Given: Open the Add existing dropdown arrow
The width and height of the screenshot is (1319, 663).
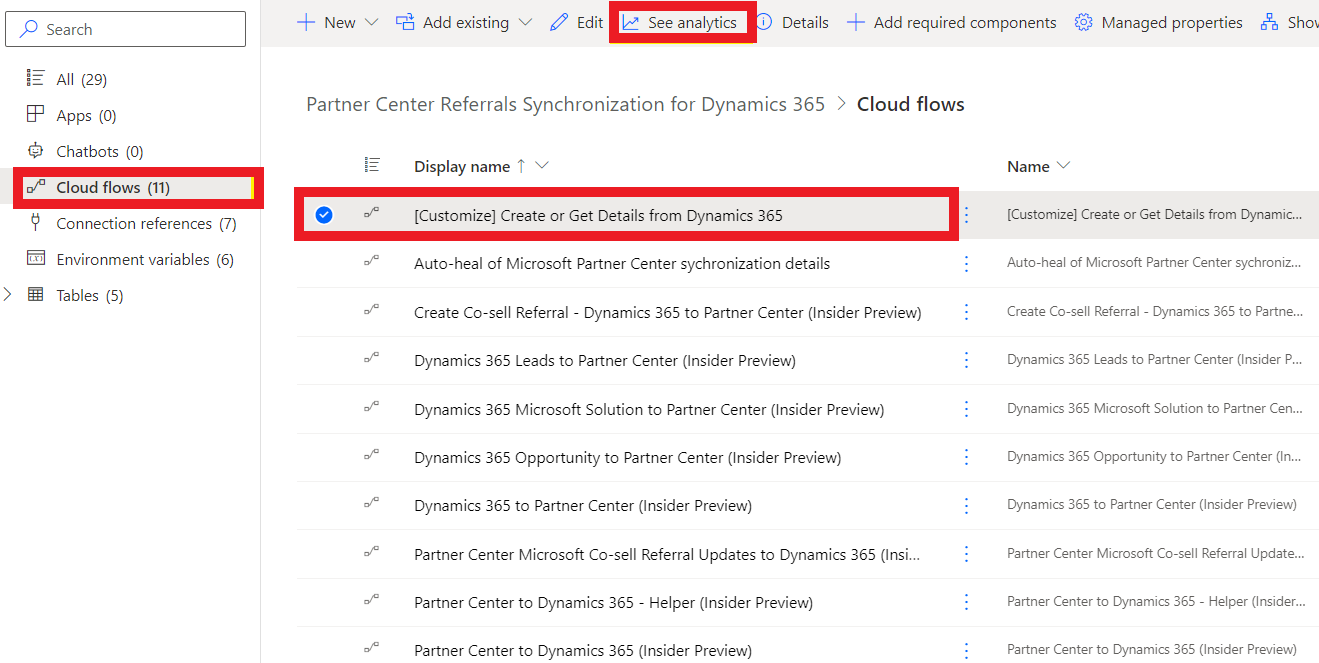Looking at the screenshot, I should [525, 22].
